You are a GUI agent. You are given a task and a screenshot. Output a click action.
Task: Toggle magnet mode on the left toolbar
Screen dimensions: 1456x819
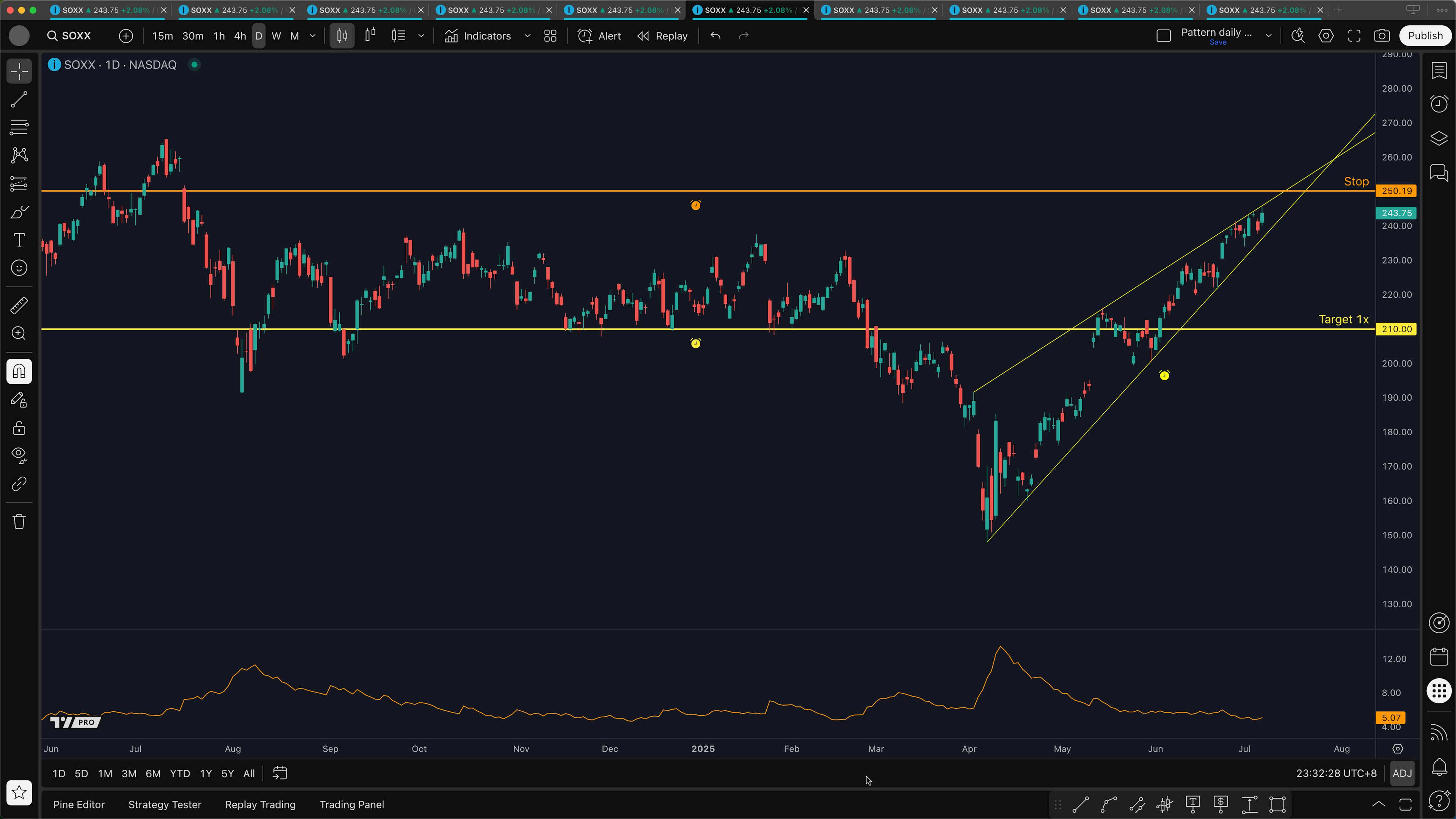coord(19,371)
